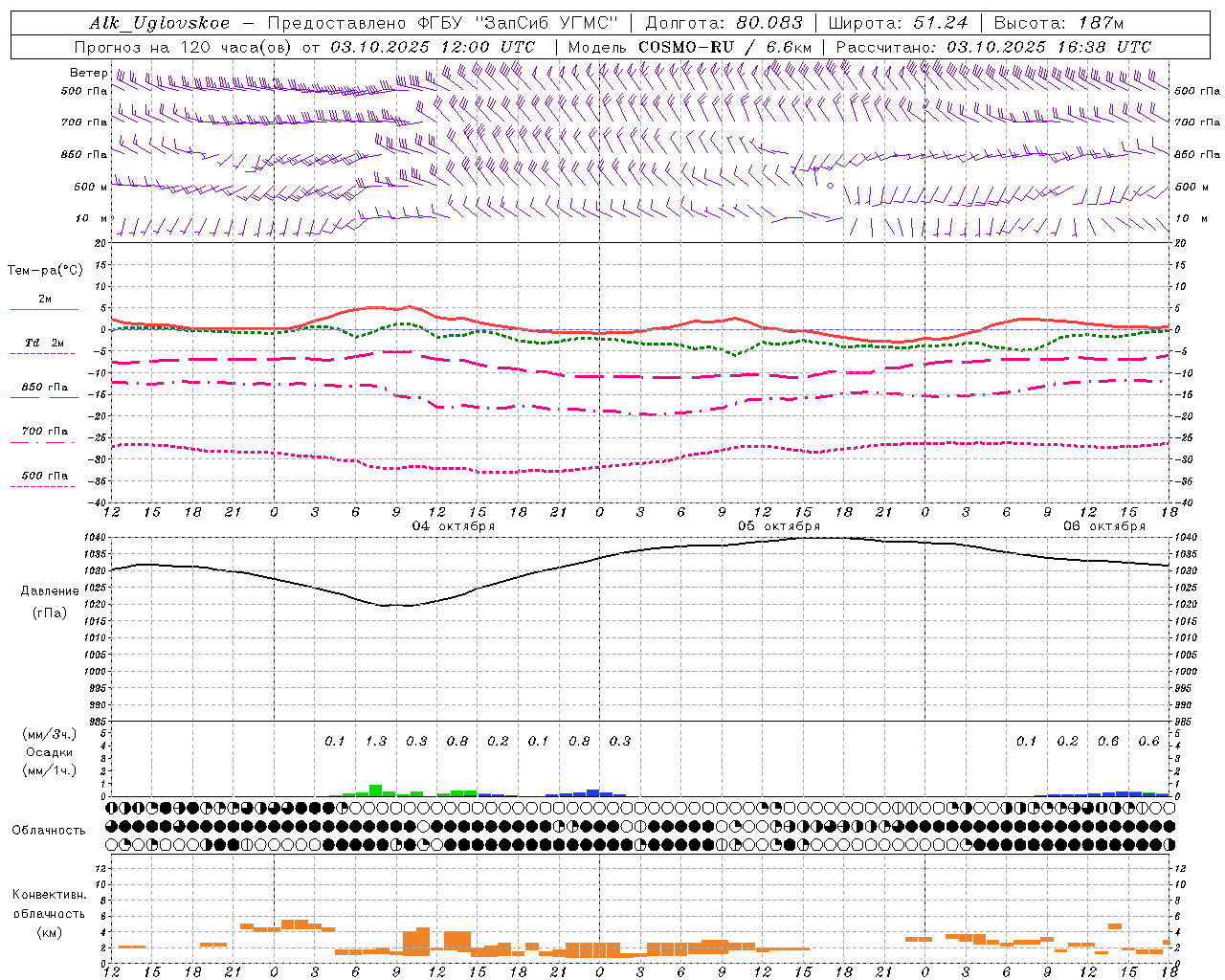Screen dimensions: 1225x980
Task: Click the (мм/3ч.) precipitation unit label
Action: click(x=50, y=734)
